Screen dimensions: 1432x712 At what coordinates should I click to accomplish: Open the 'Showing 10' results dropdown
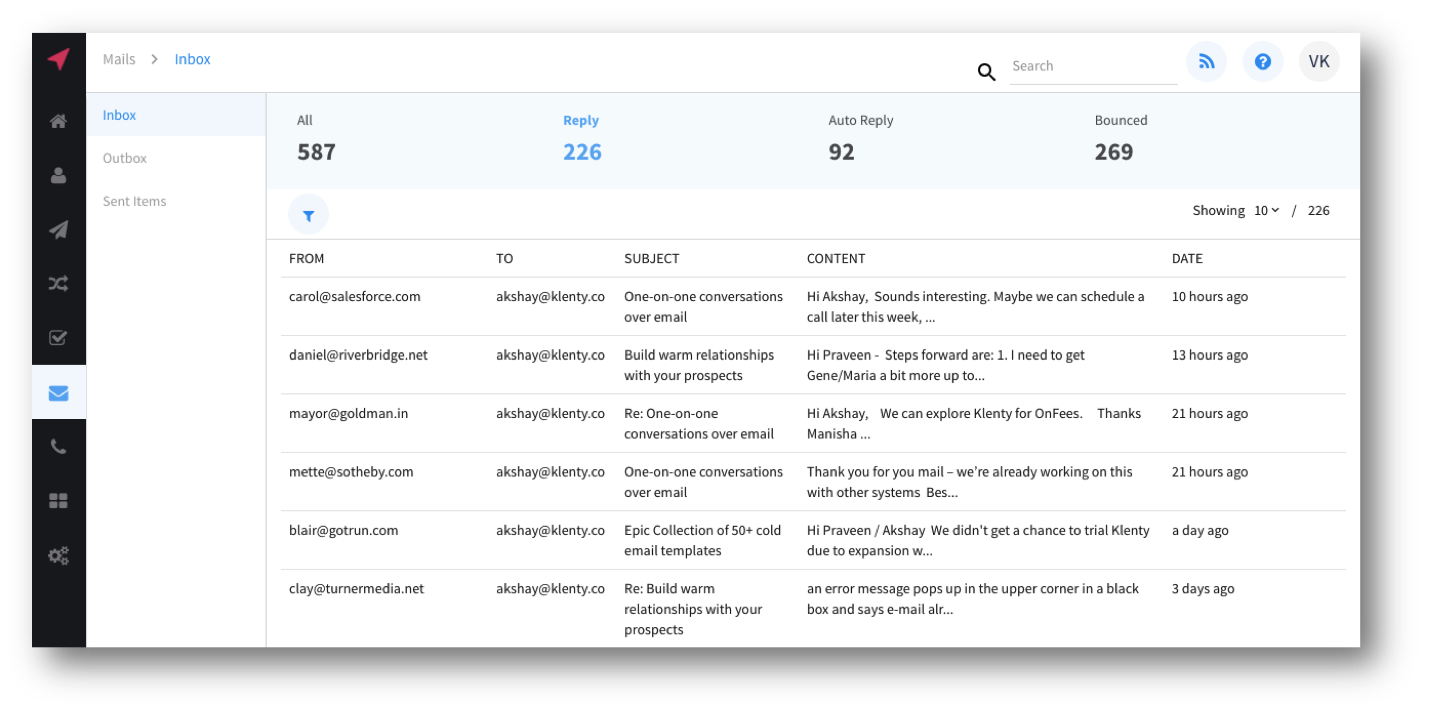click(x=1264, y=210)
